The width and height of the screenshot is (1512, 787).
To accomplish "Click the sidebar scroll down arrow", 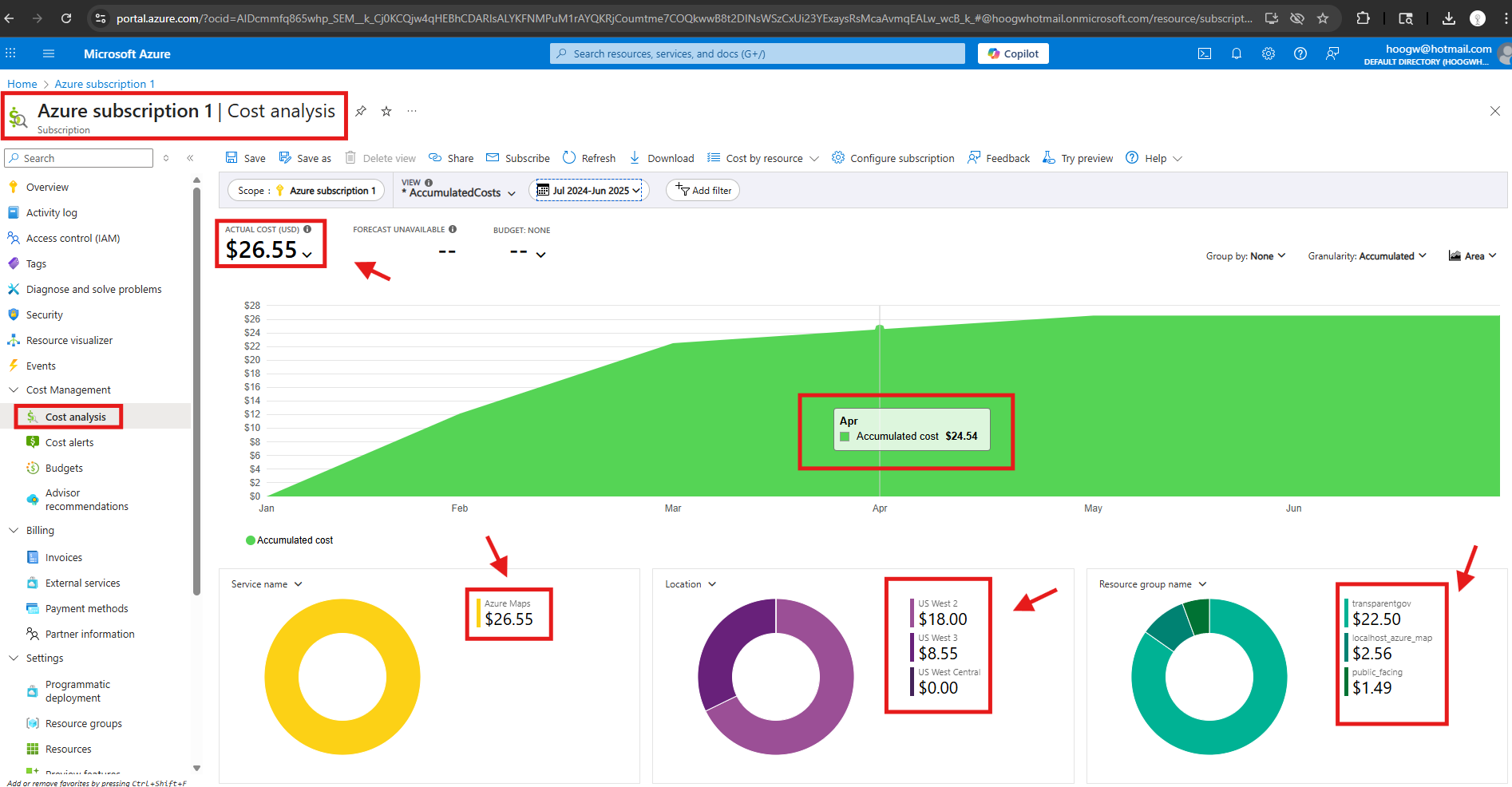I will 196,768.
